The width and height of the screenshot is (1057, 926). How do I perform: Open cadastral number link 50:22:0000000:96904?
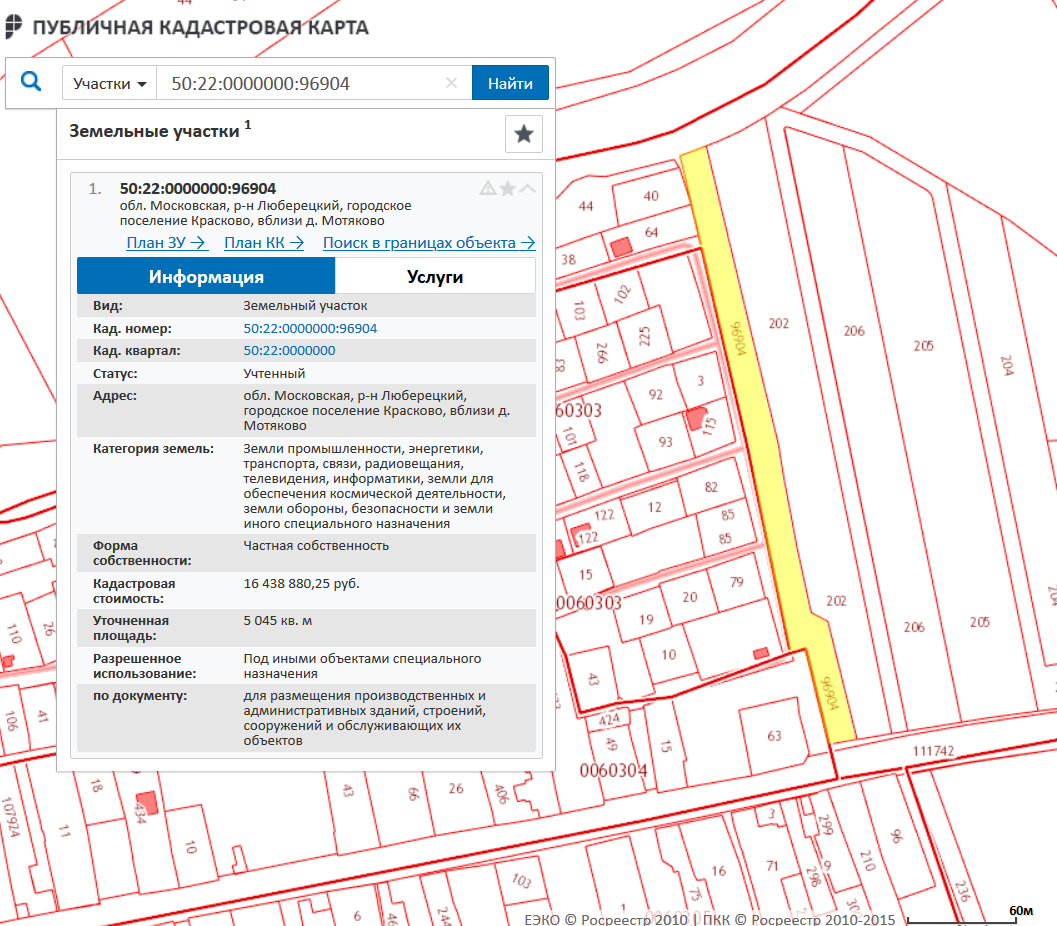click(x=310, y=328)
